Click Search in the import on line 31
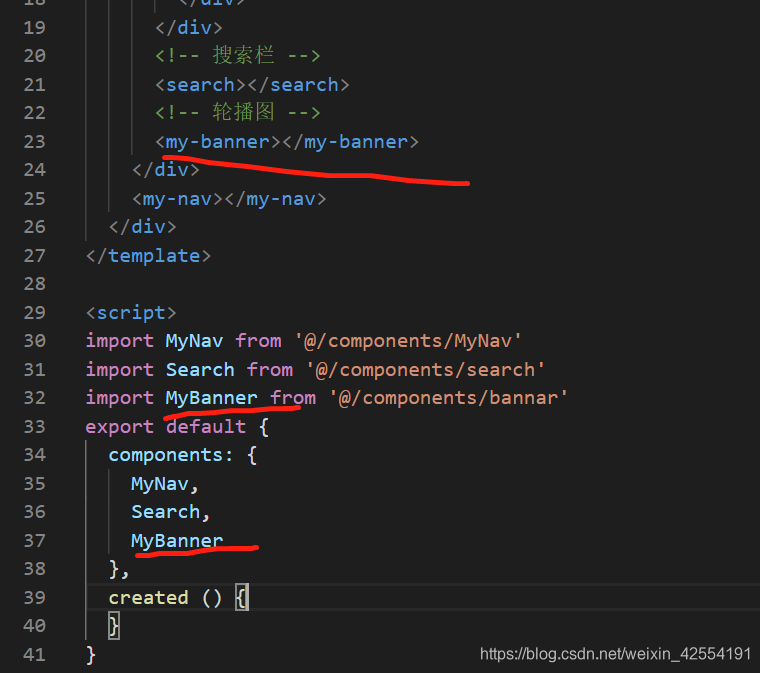 pos(200,370)
